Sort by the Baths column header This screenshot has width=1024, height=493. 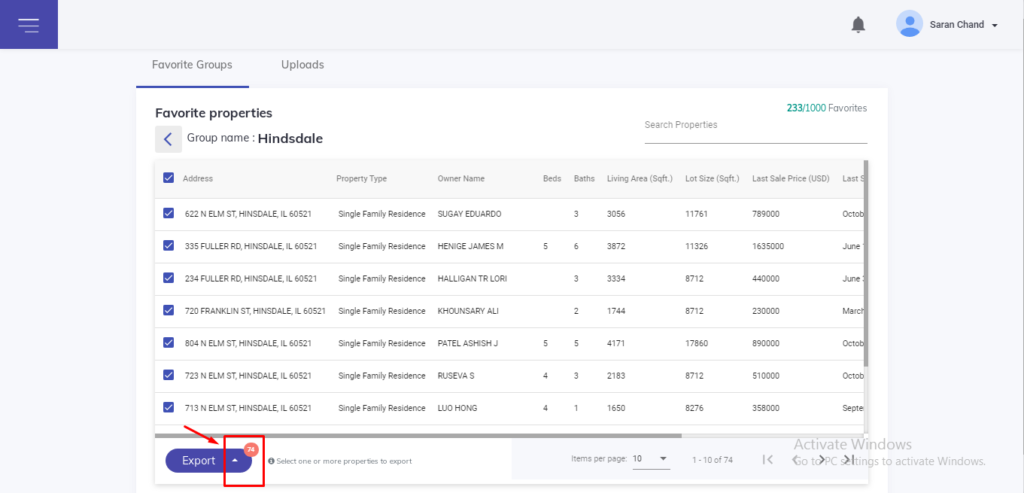(584, 178)
